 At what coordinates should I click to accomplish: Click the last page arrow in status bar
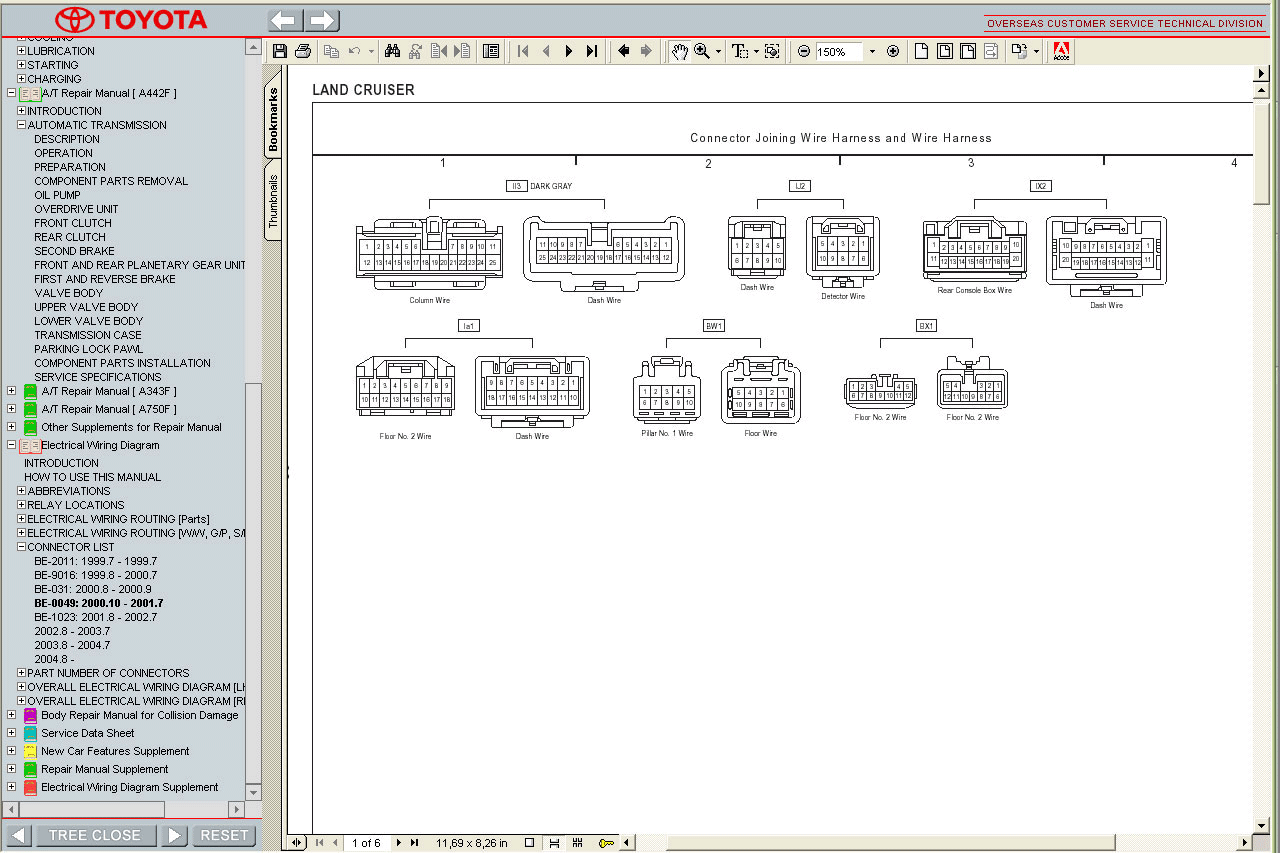pyautogui.click(x=414, y=843)
